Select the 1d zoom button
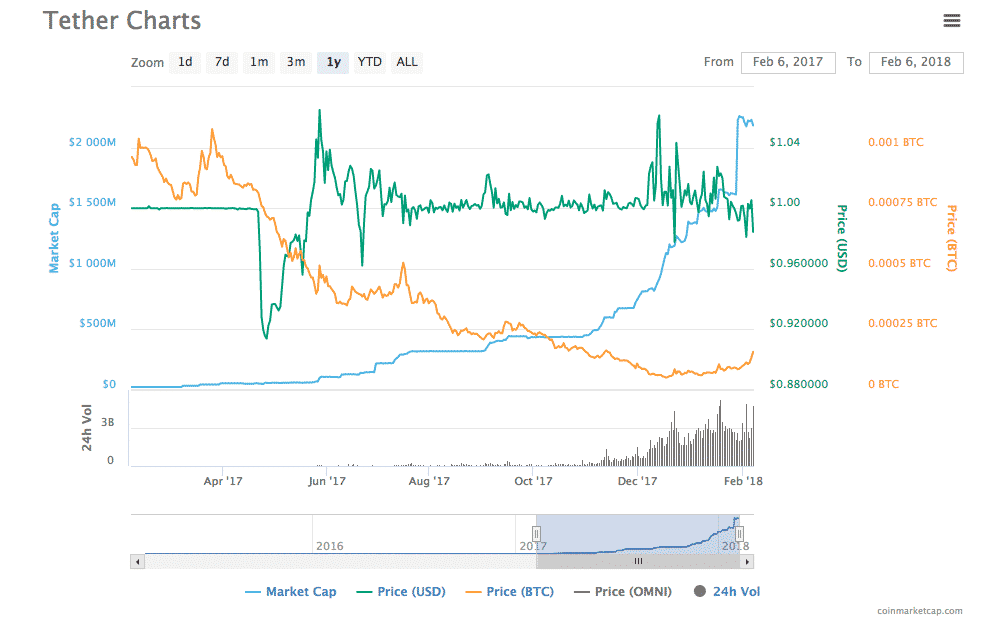Screen dimensions: 996x617 pos(185,62)
